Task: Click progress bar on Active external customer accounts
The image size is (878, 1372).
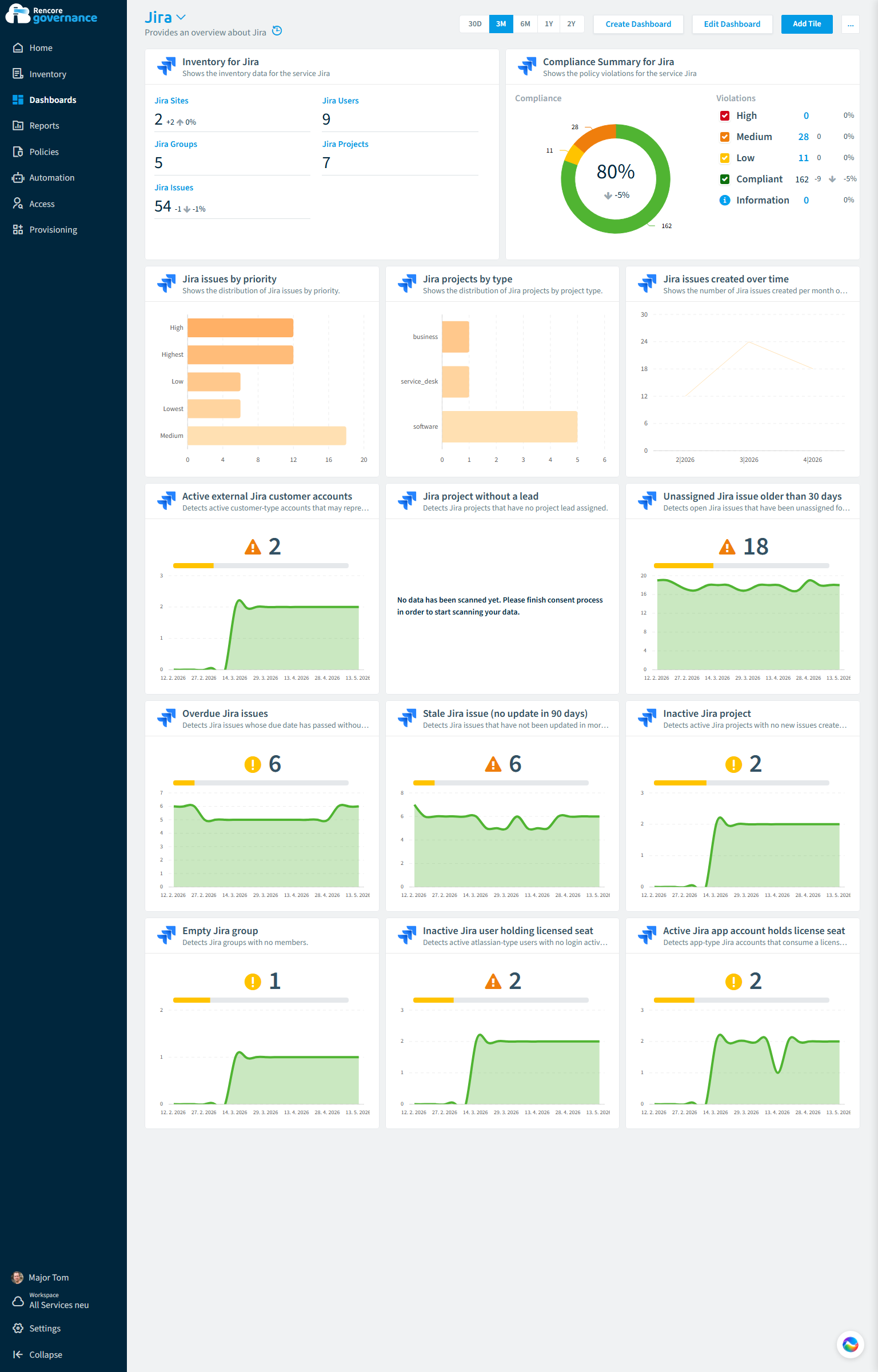Action: [261, 565]
